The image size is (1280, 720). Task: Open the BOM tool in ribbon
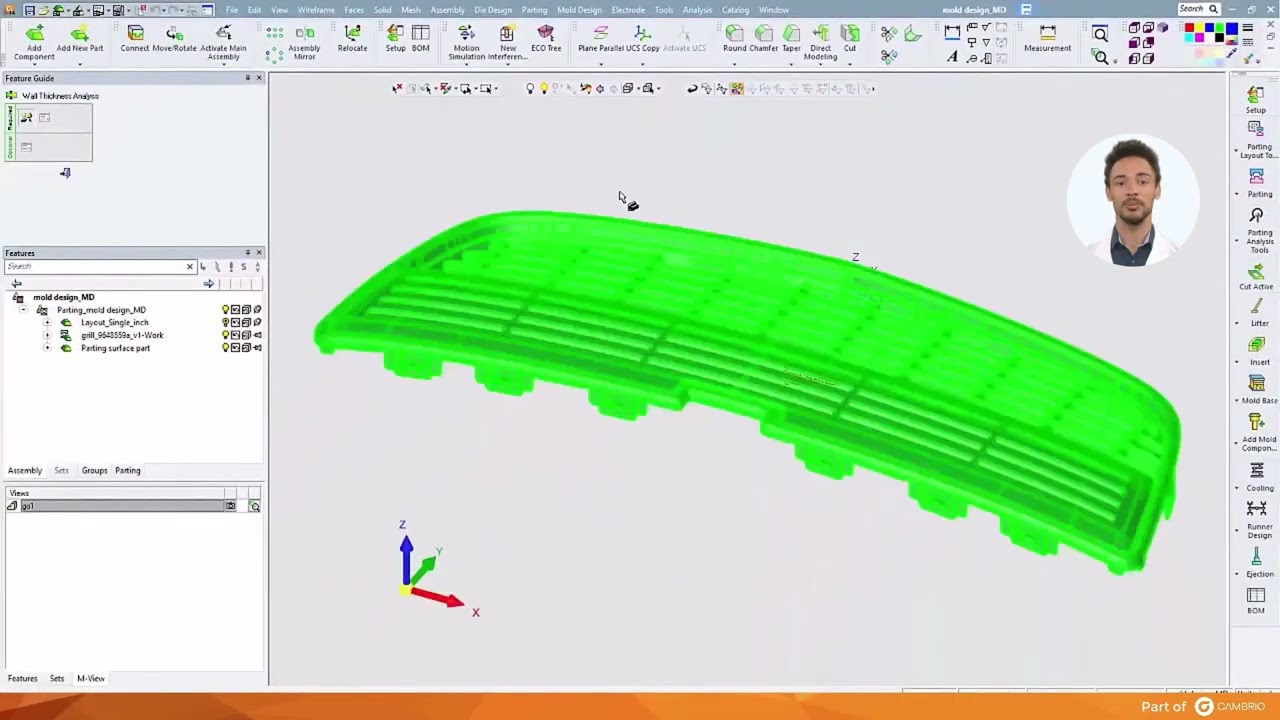pyautogui.click(x=421, y=39)
